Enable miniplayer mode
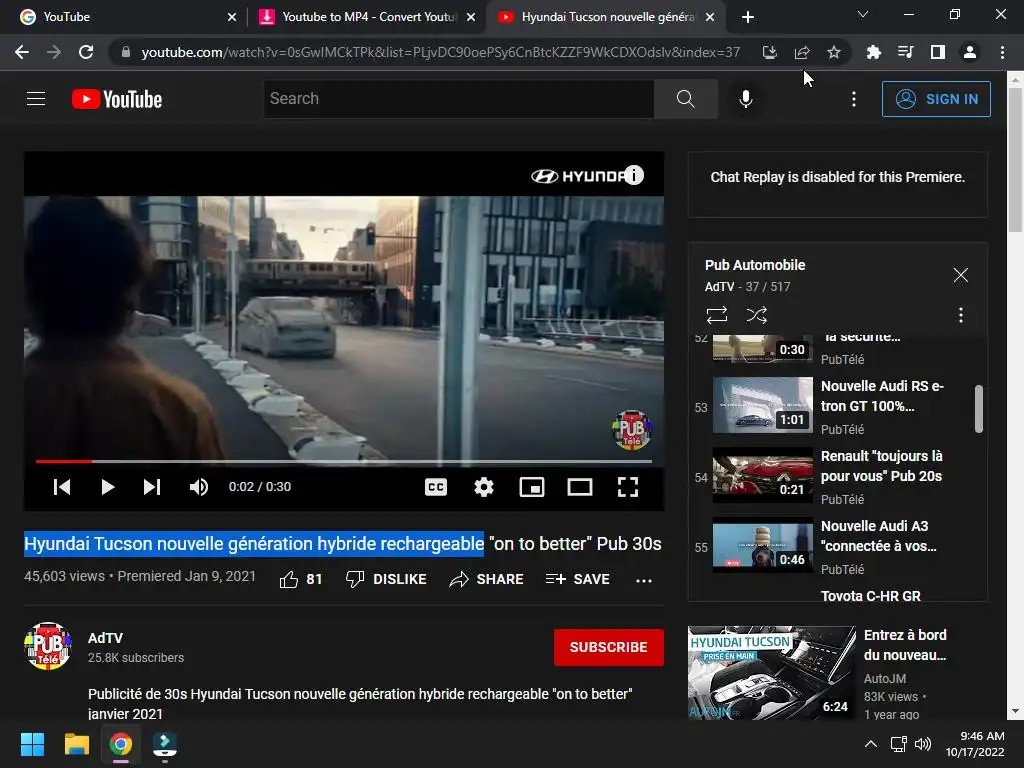Screen dimensions: 1024x768 coord(532,487)
